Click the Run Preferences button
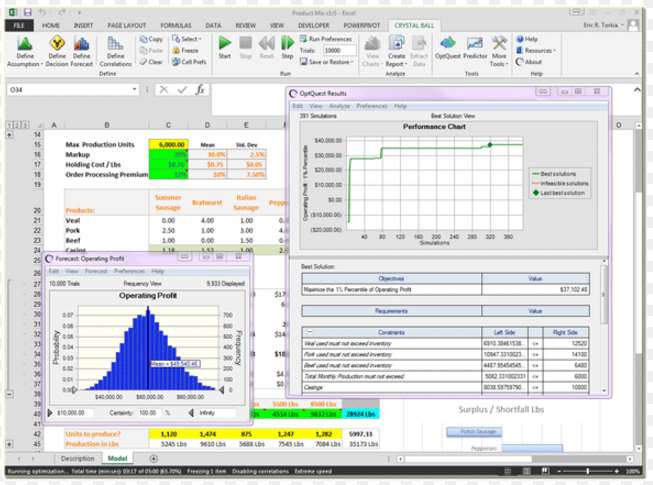 coord(328,38)
